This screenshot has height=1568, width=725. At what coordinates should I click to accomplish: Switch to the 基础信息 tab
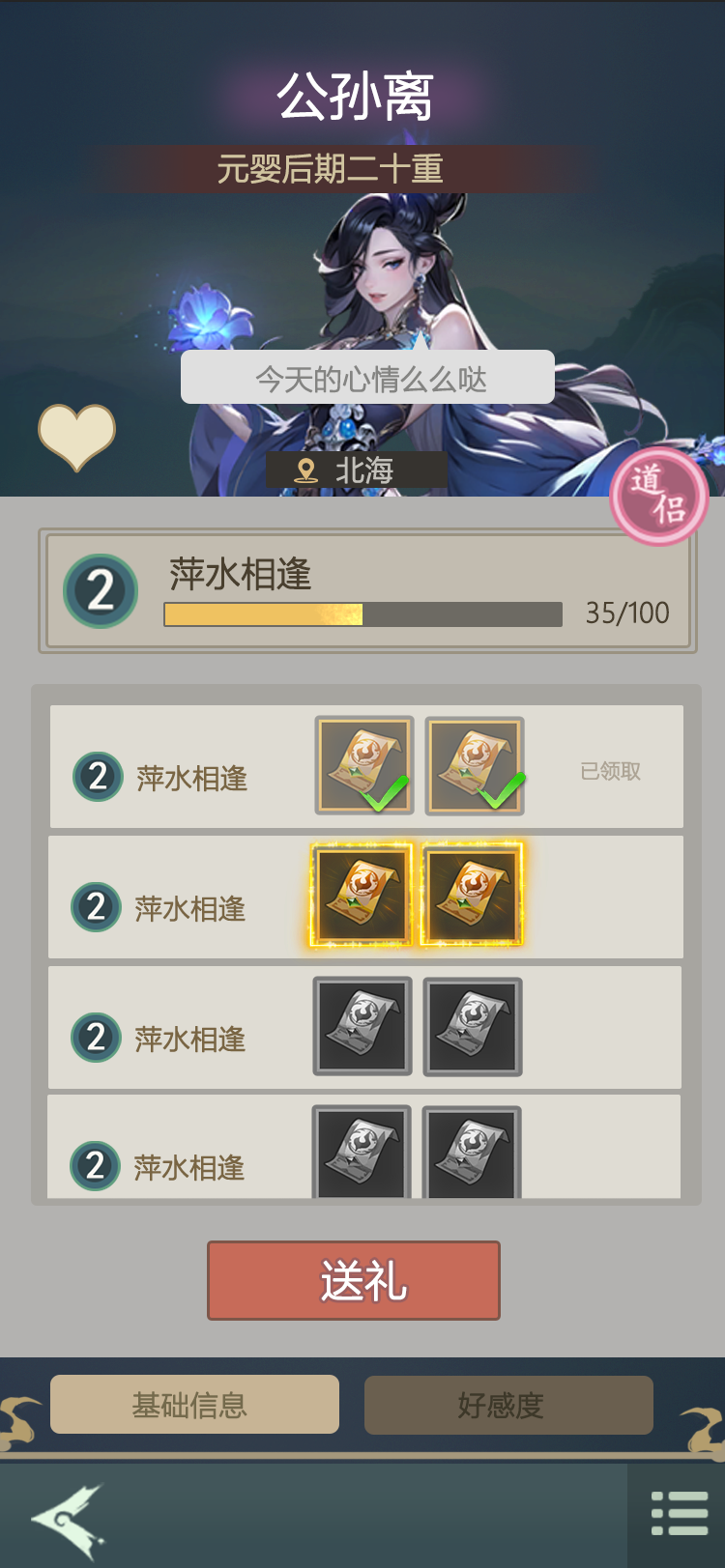coord(194,1404)
